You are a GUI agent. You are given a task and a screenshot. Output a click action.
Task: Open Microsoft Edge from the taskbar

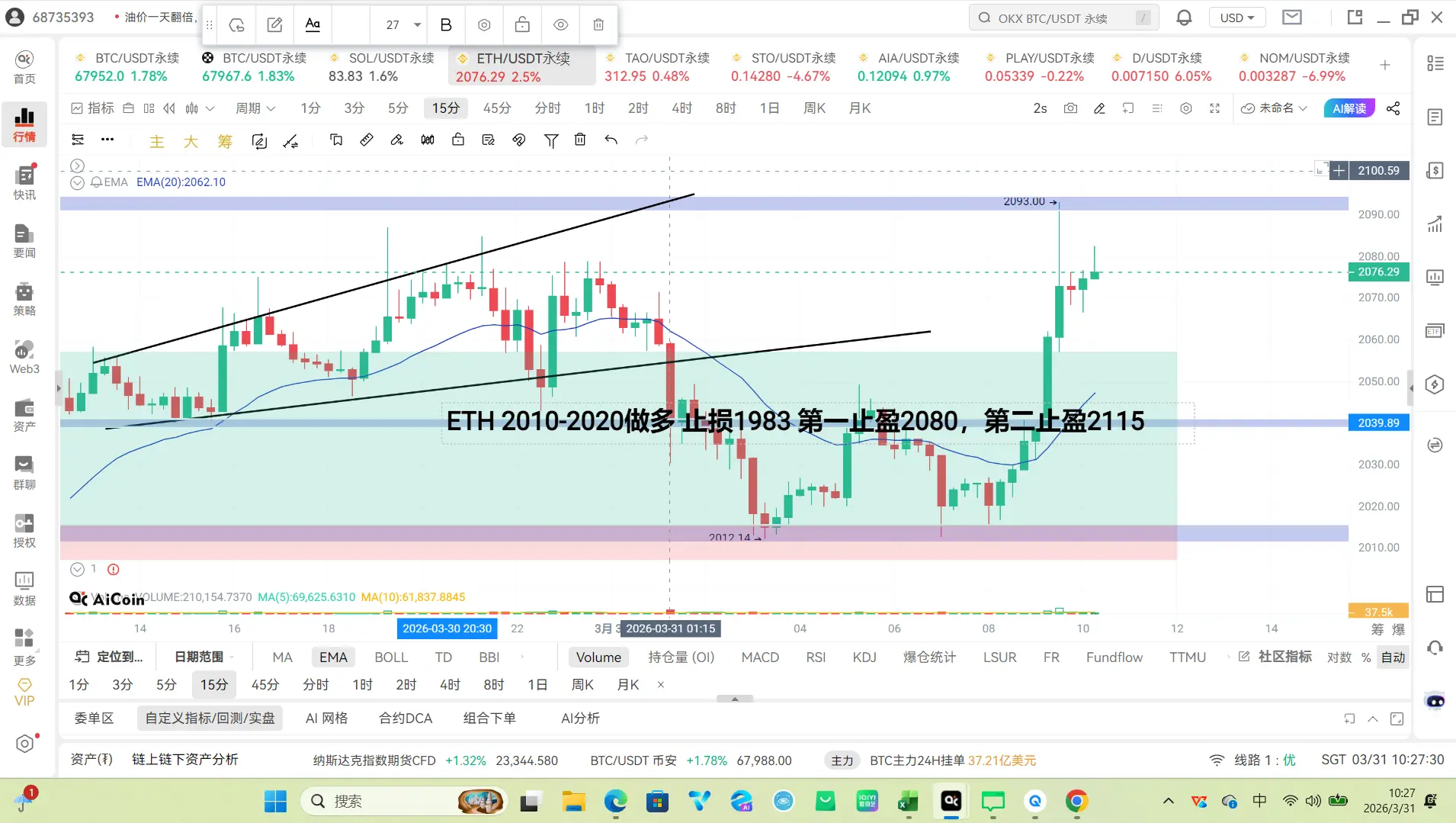[x=615, y=801]
